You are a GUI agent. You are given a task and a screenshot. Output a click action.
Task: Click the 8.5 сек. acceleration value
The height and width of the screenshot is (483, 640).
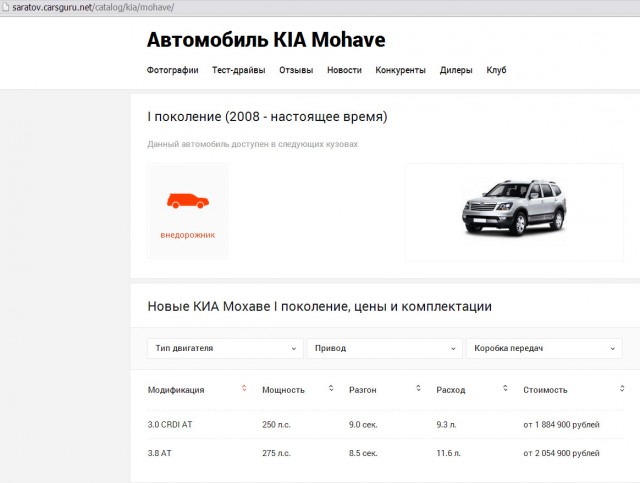click(363, 453)
